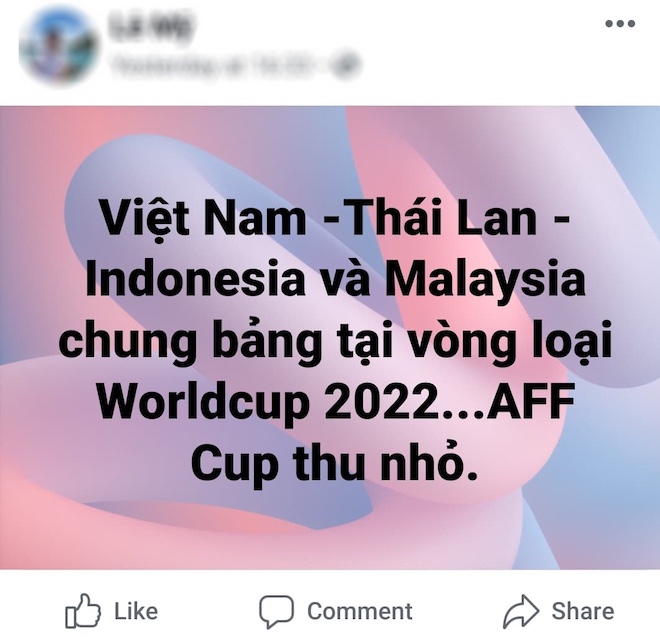Click the thumbs-up Like icon
This screenshot has width=660, height=638.
tap(83, 611)
